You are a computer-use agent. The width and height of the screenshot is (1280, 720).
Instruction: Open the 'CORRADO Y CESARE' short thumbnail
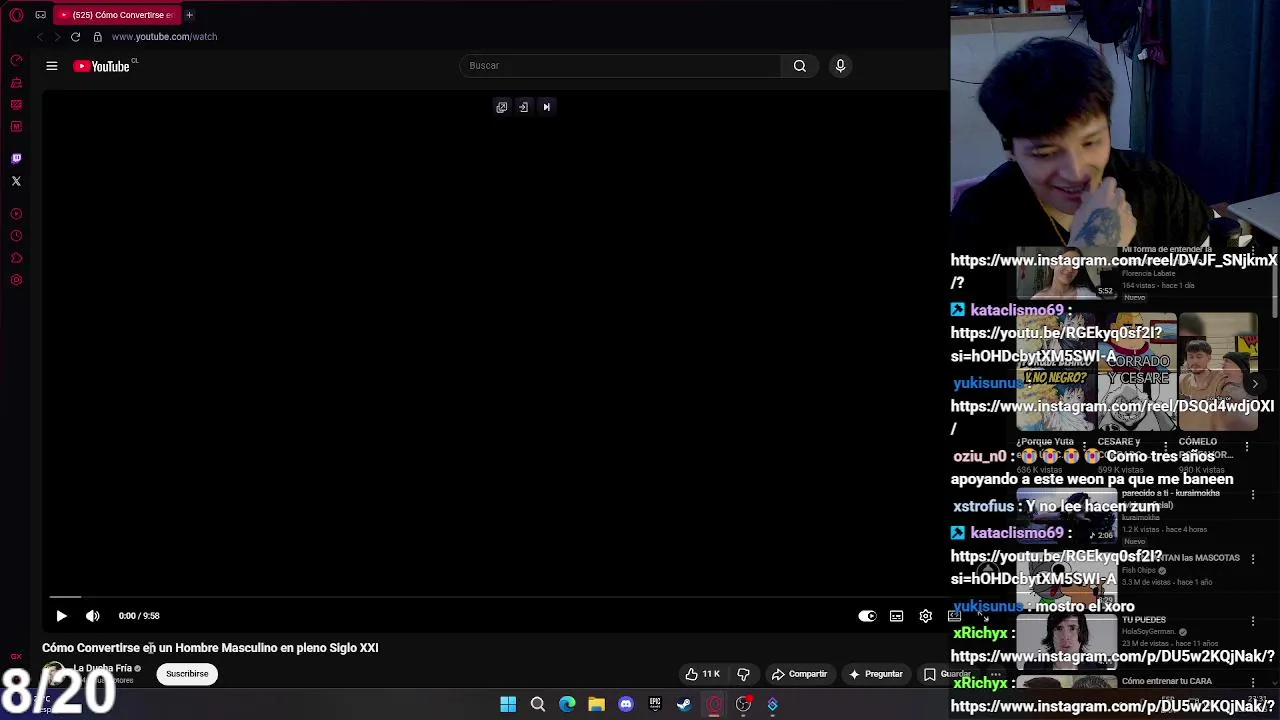click(x=1138, y=372)
